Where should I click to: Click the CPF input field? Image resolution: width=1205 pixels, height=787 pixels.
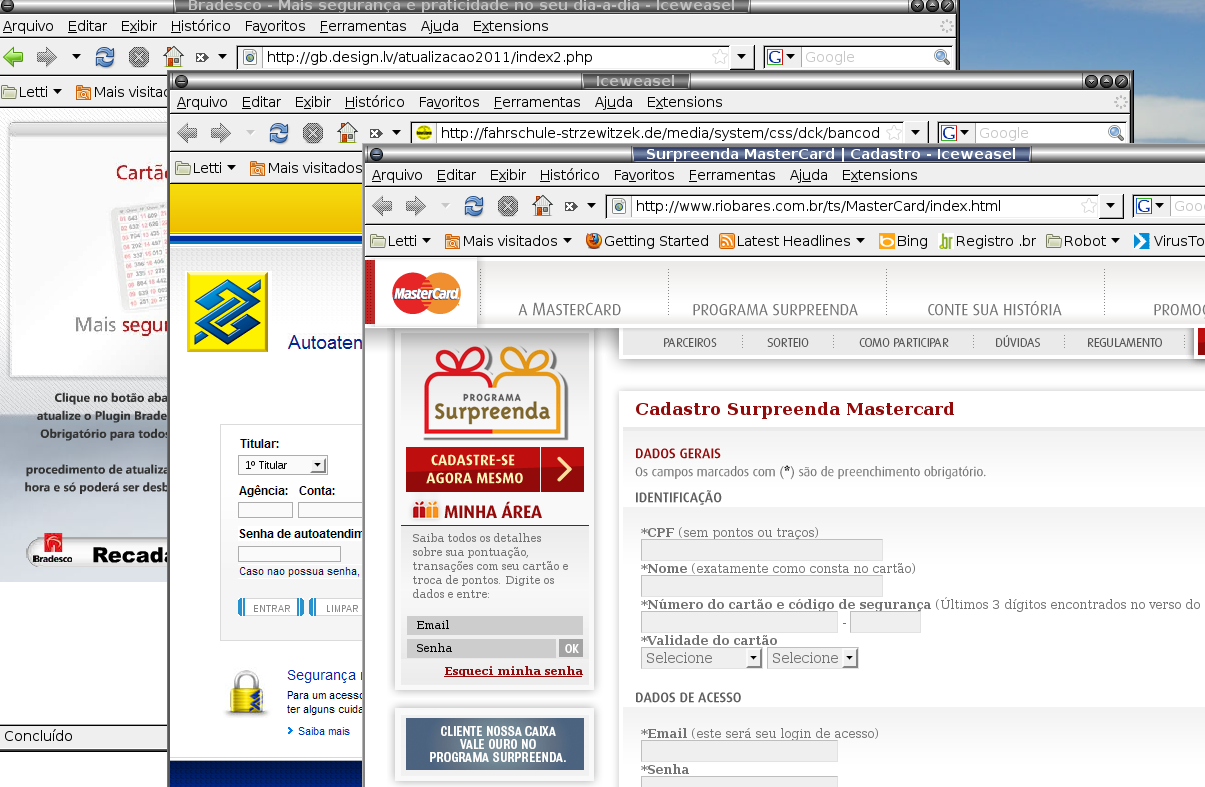(x=762, y=550)
